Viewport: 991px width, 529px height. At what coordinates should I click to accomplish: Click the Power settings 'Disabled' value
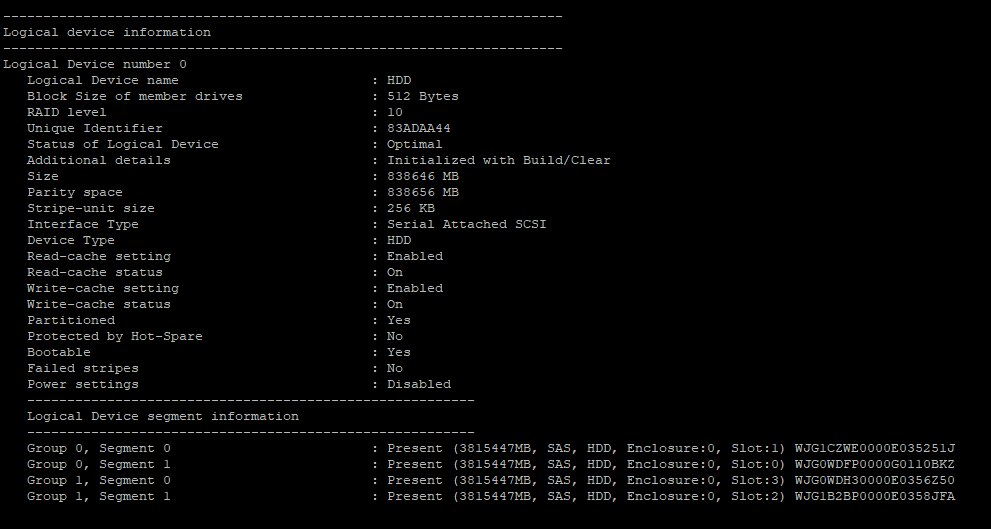[x=418, y=384]
